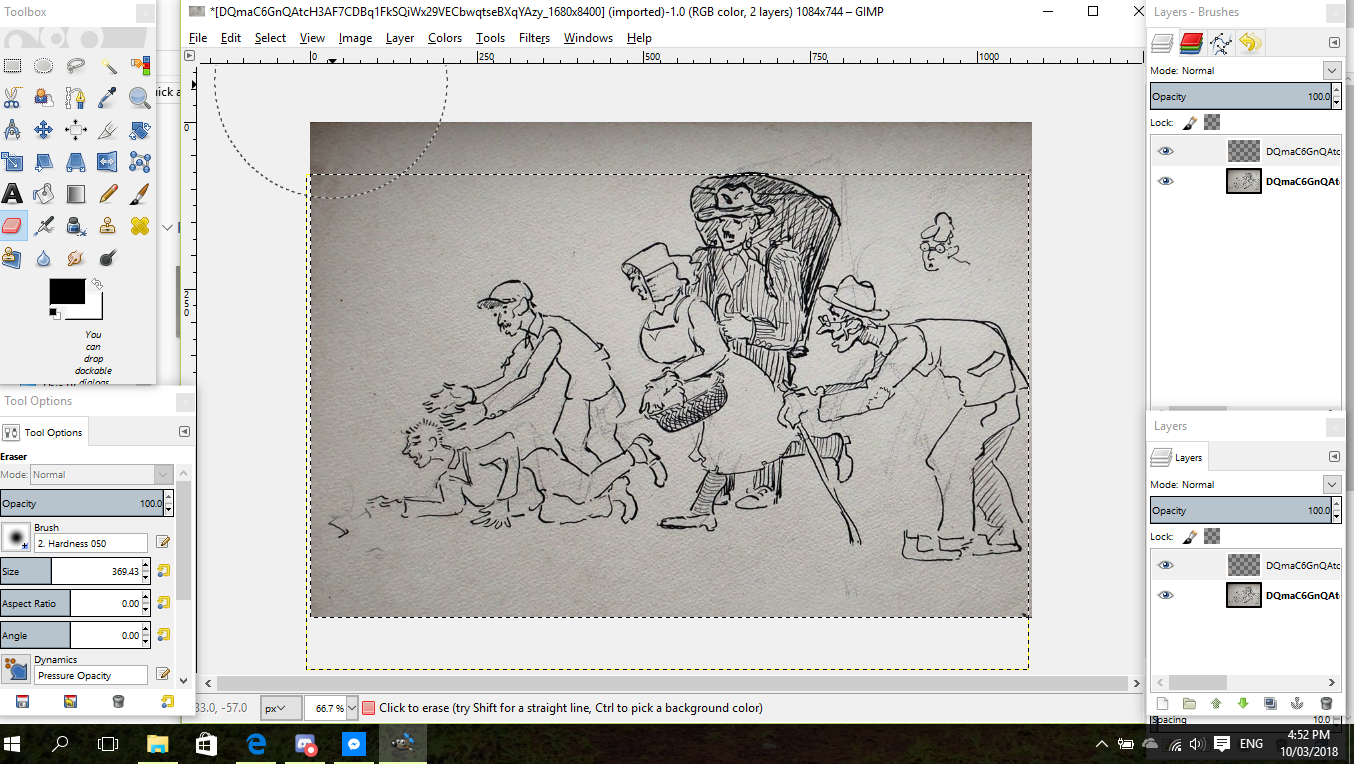Select the Airbrush tool
Image resolution: width=1354 pixels, height=764 pixels.
[44, 226]
